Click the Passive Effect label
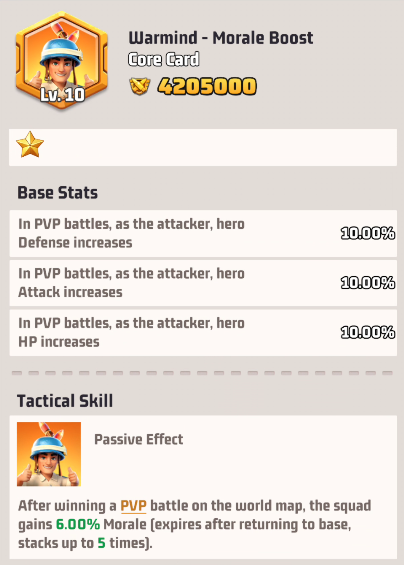The image size is (404, 565). (139, 439)
